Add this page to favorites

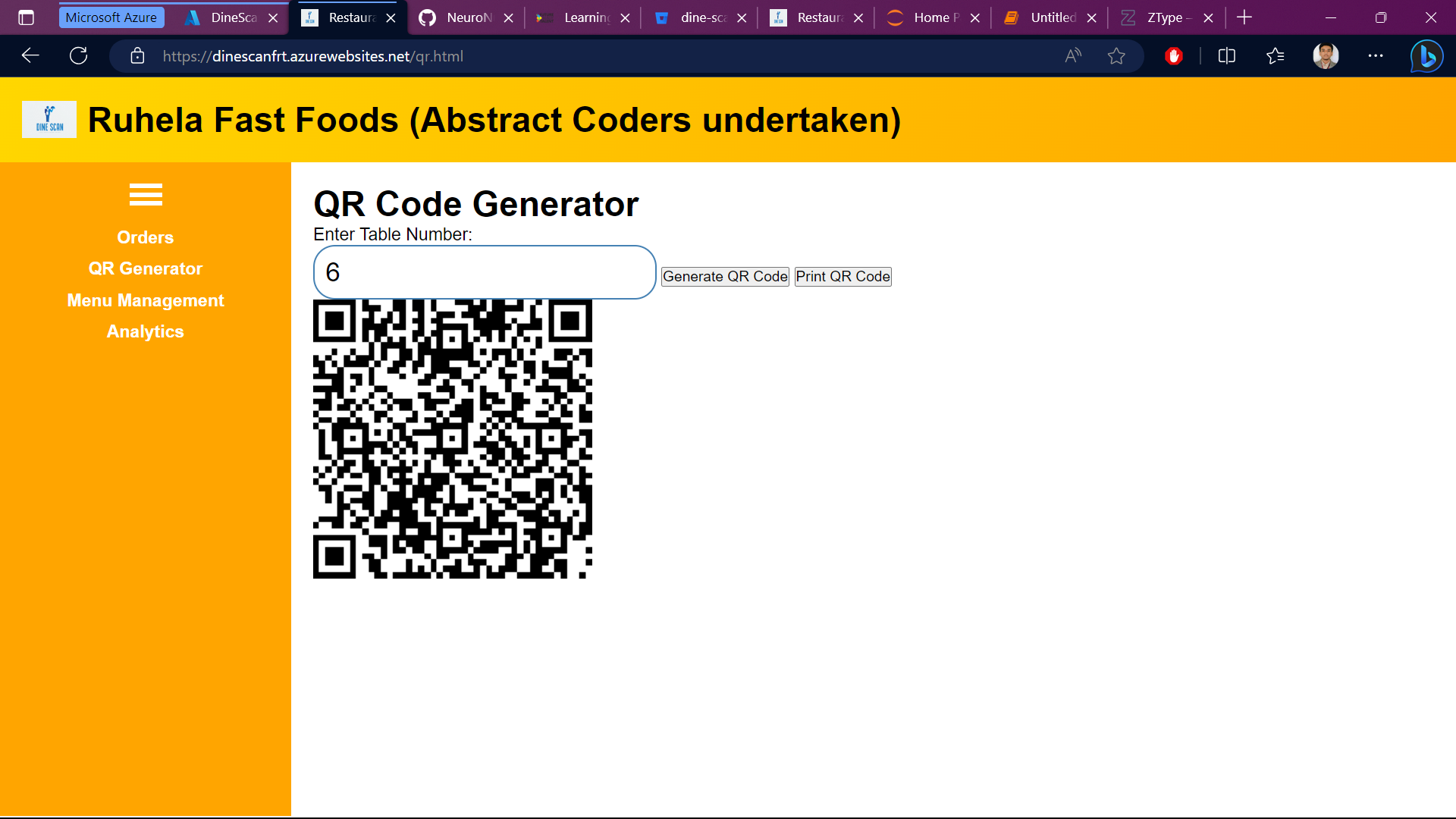pos(1116,55)
